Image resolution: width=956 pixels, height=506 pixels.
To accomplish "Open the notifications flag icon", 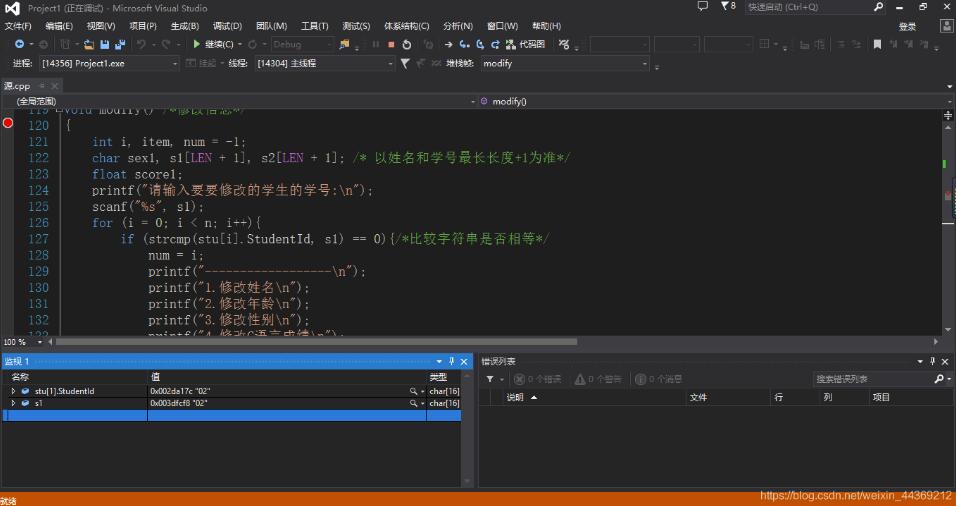I will (726, 6).
